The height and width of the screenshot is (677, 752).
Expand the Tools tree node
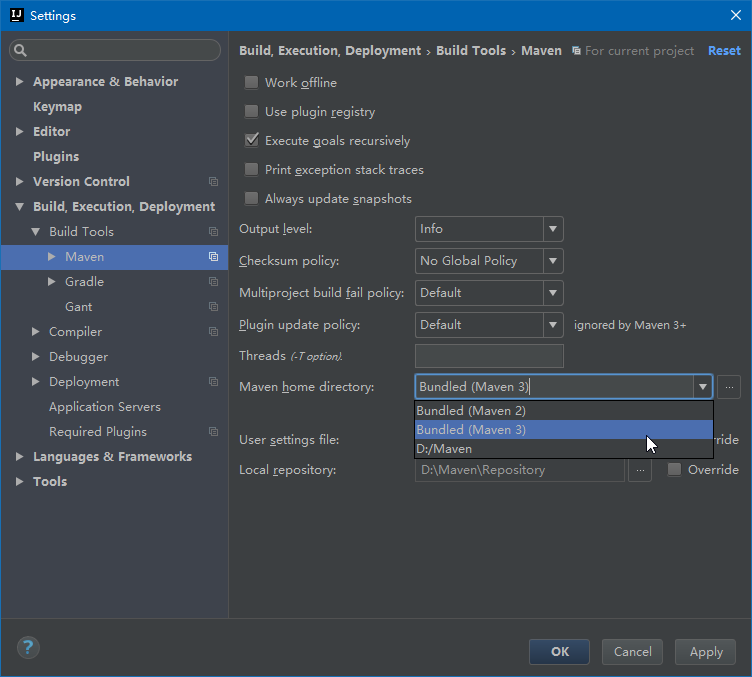[x=19, y=481]
